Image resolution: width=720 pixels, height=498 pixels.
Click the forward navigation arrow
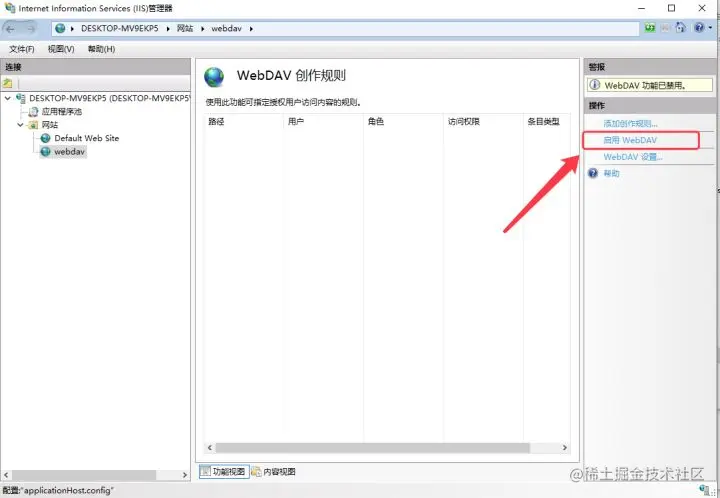[31, 29]
